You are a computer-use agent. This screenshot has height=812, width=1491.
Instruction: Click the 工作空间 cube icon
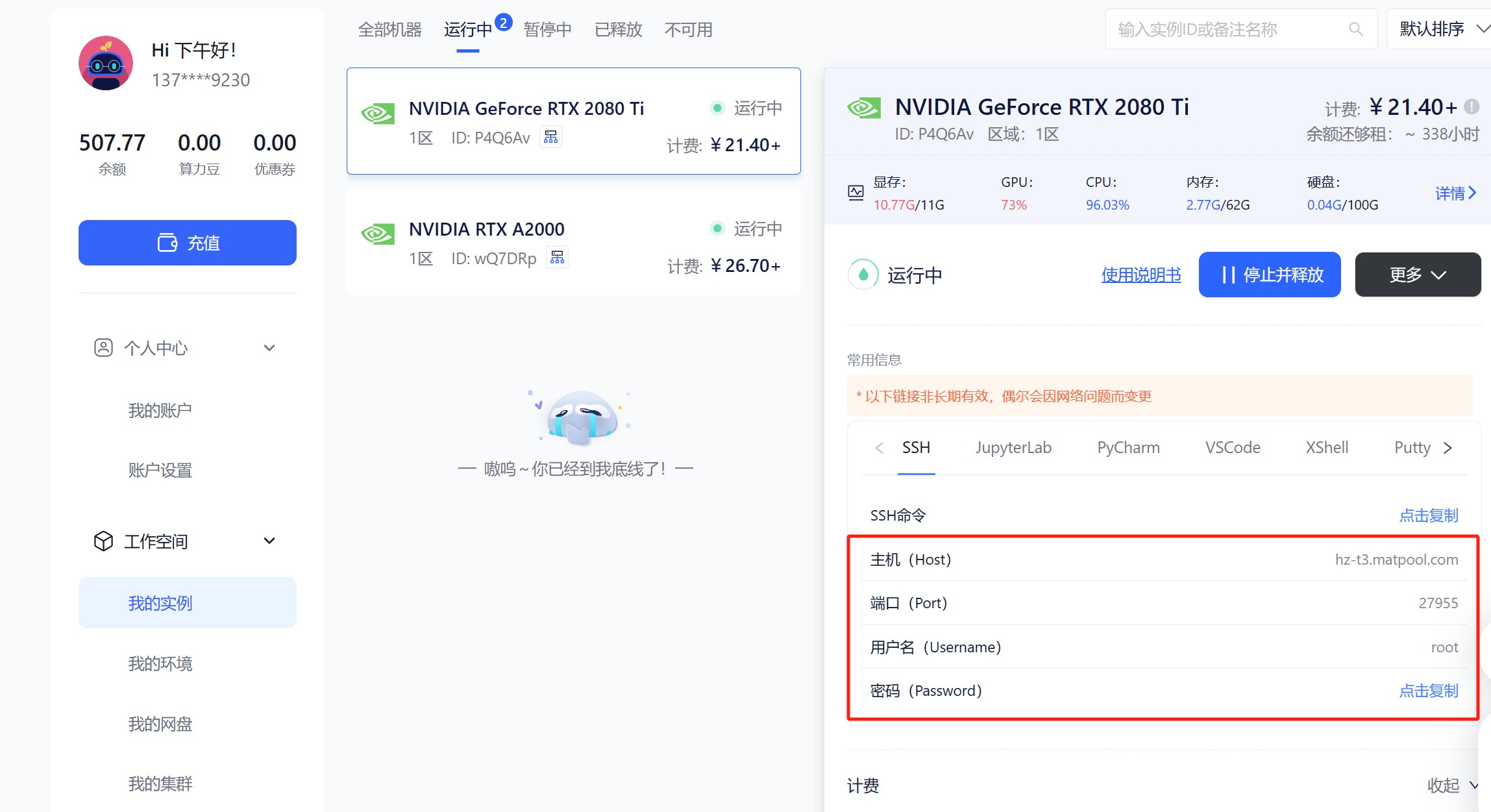coord(103,541)
